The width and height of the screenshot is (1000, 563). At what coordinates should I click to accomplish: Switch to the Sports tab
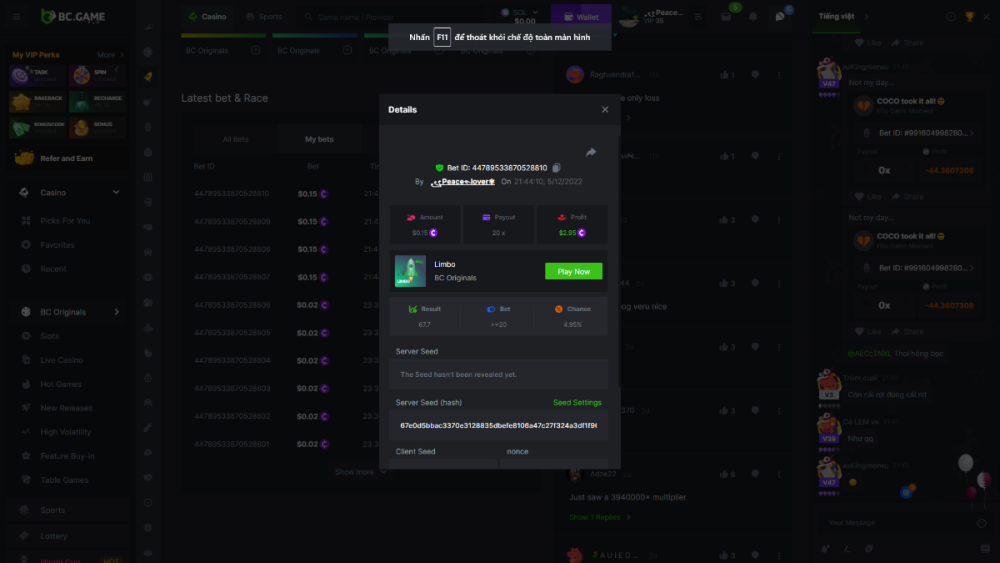[264, 17]
